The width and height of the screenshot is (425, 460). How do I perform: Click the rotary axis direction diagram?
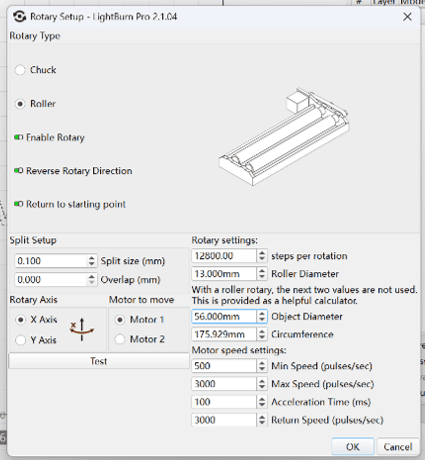tap(82, 329)
